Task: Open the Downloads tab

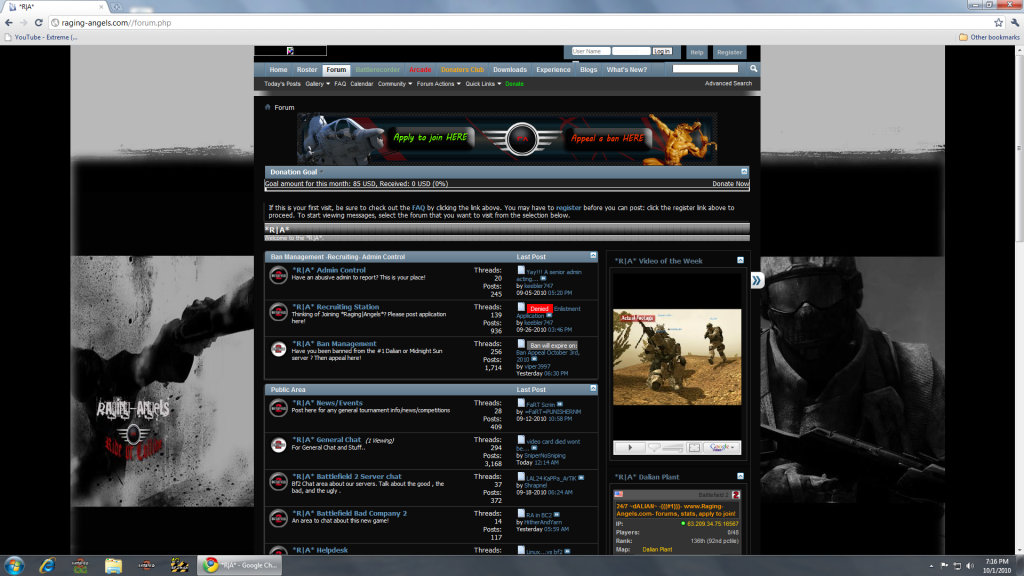Action: pyautogui.click(x=510, y=69)
